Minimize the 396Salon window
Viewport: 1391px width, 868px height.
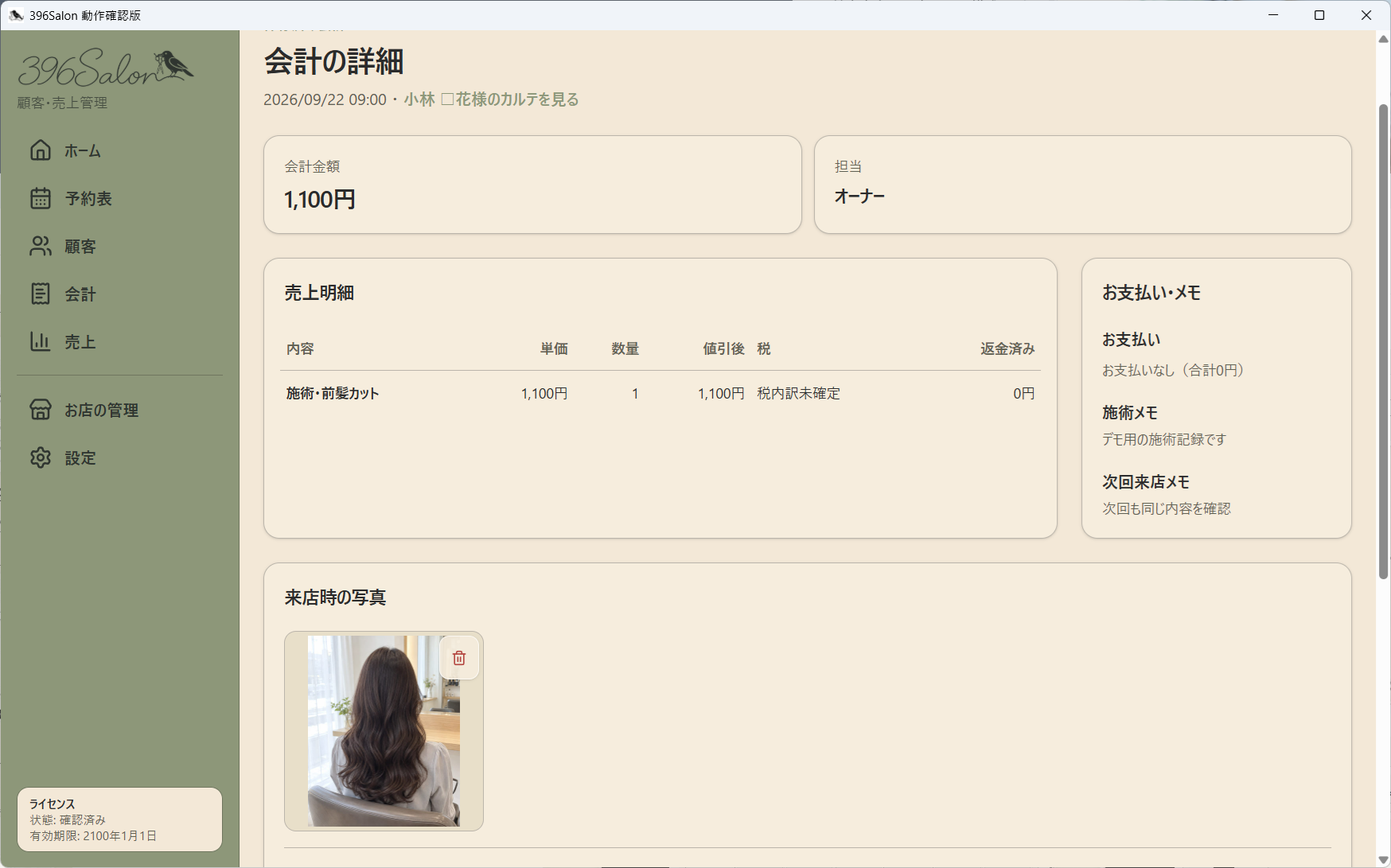[x=1273, y=15]
